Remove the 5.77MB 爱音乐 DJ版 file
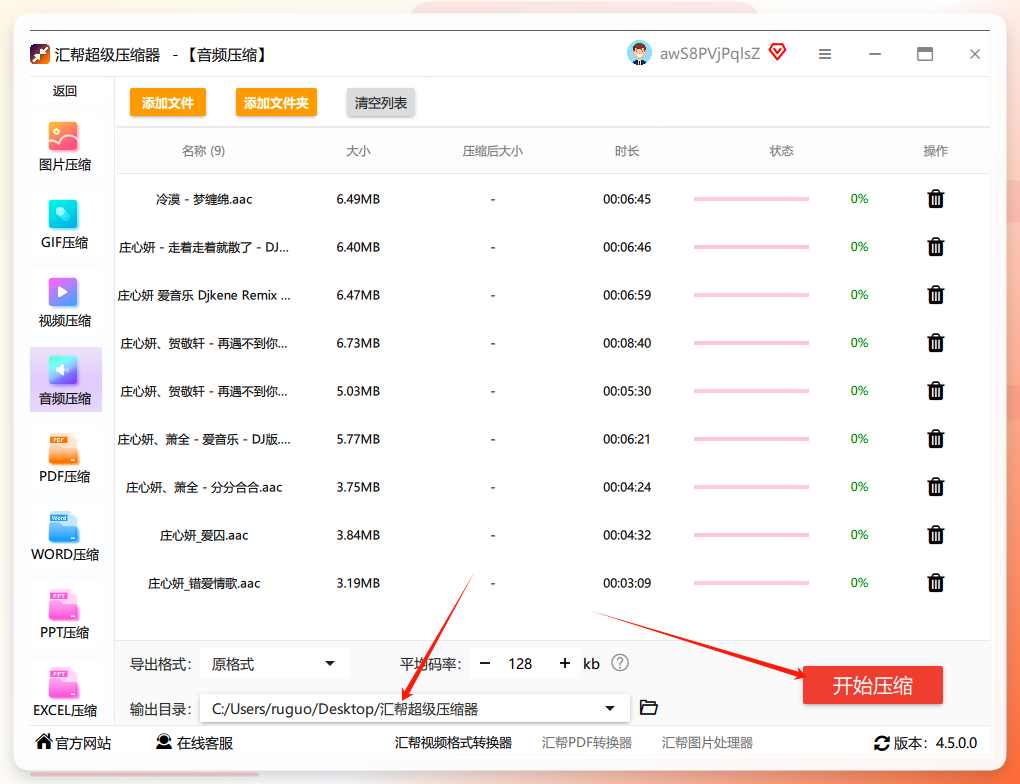Viewport: 1020px width, 784px height. click(x=935, y=439)
